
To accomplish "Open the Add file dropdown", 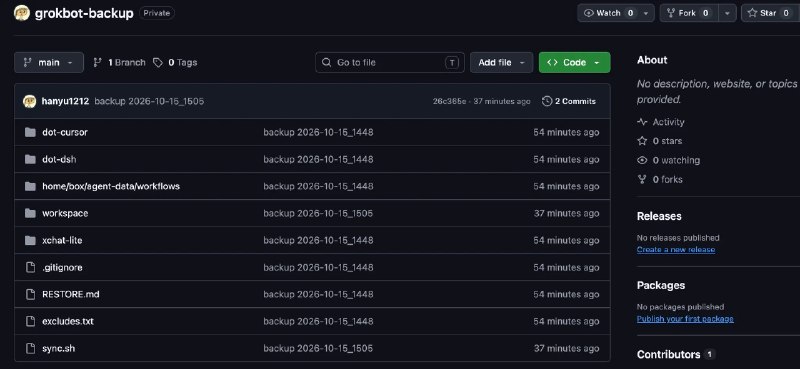I will [502, 62].
